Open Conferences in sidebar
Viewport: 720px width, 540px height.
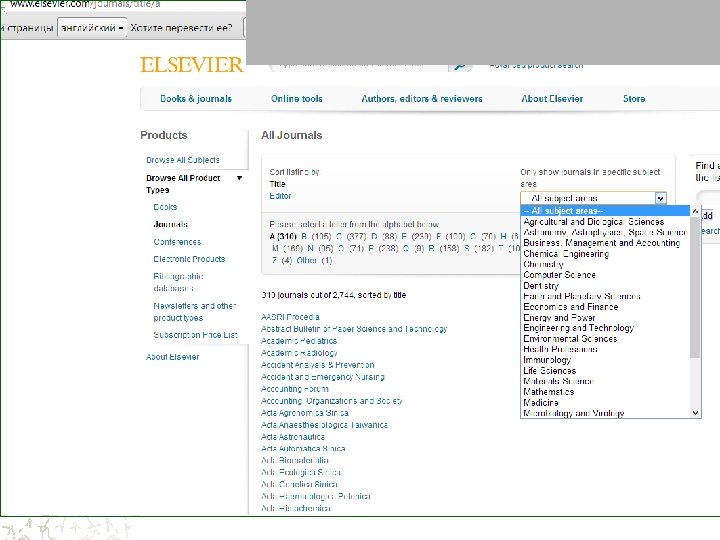[177, 242]
